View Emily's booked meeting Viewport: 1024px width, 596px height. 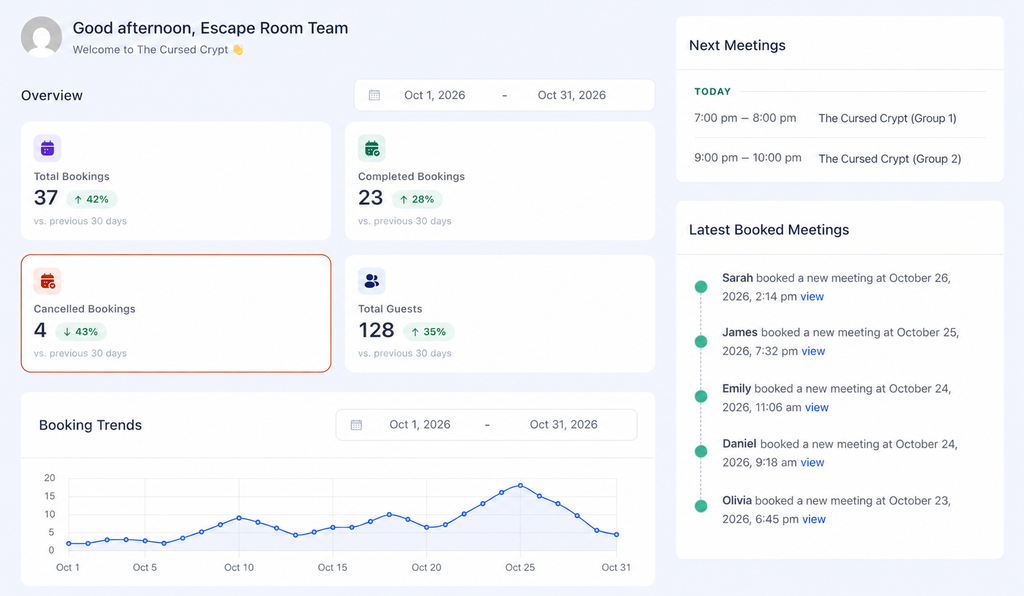(x=816, y=407)
